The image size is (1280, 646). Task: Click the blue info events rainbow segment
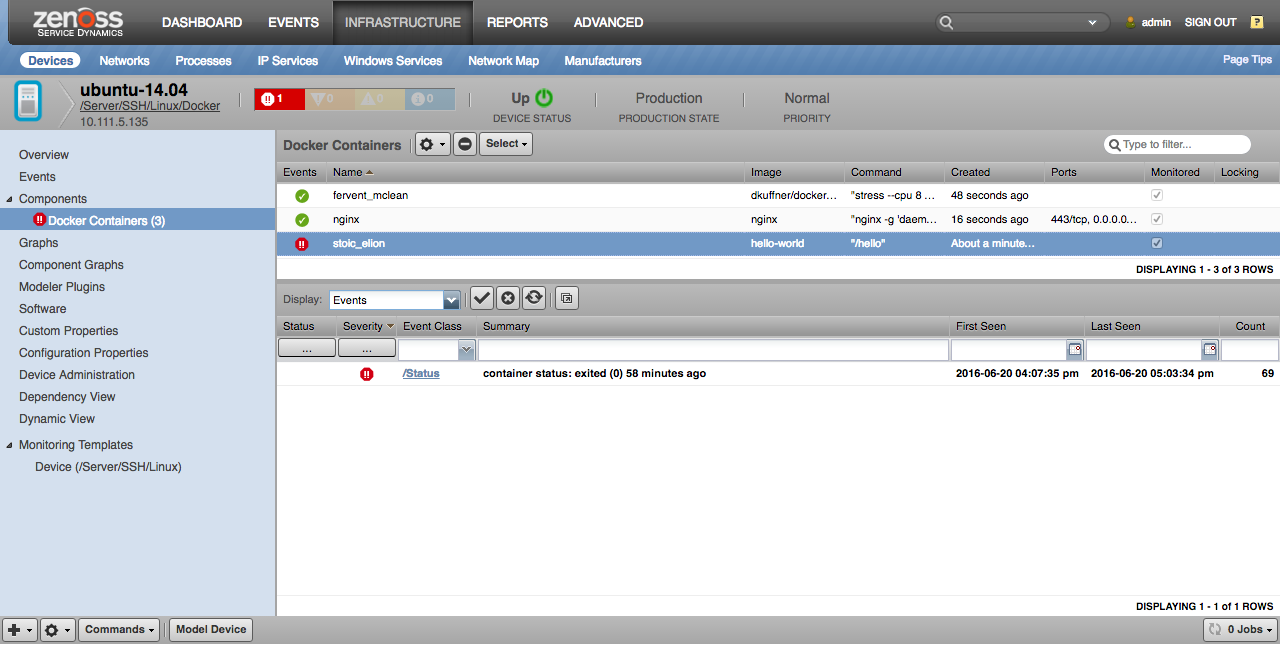coord(430,99)
